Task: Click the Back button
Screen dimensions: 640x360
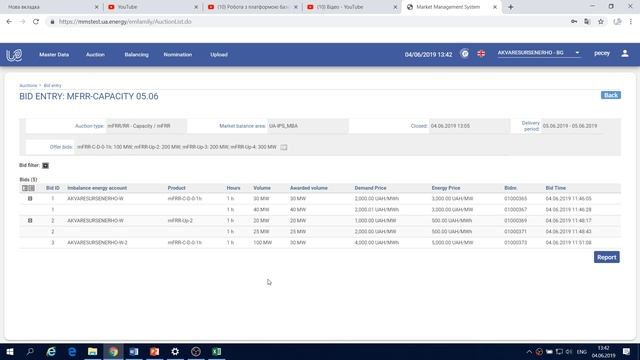Action: (611, 95)
